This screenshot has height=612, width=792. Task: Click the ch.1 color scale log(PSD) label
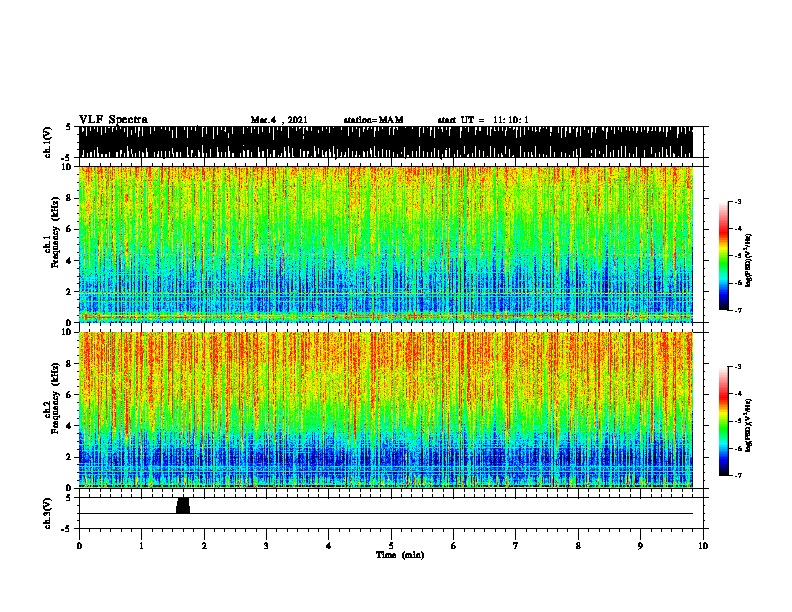[x=749, y=261]
